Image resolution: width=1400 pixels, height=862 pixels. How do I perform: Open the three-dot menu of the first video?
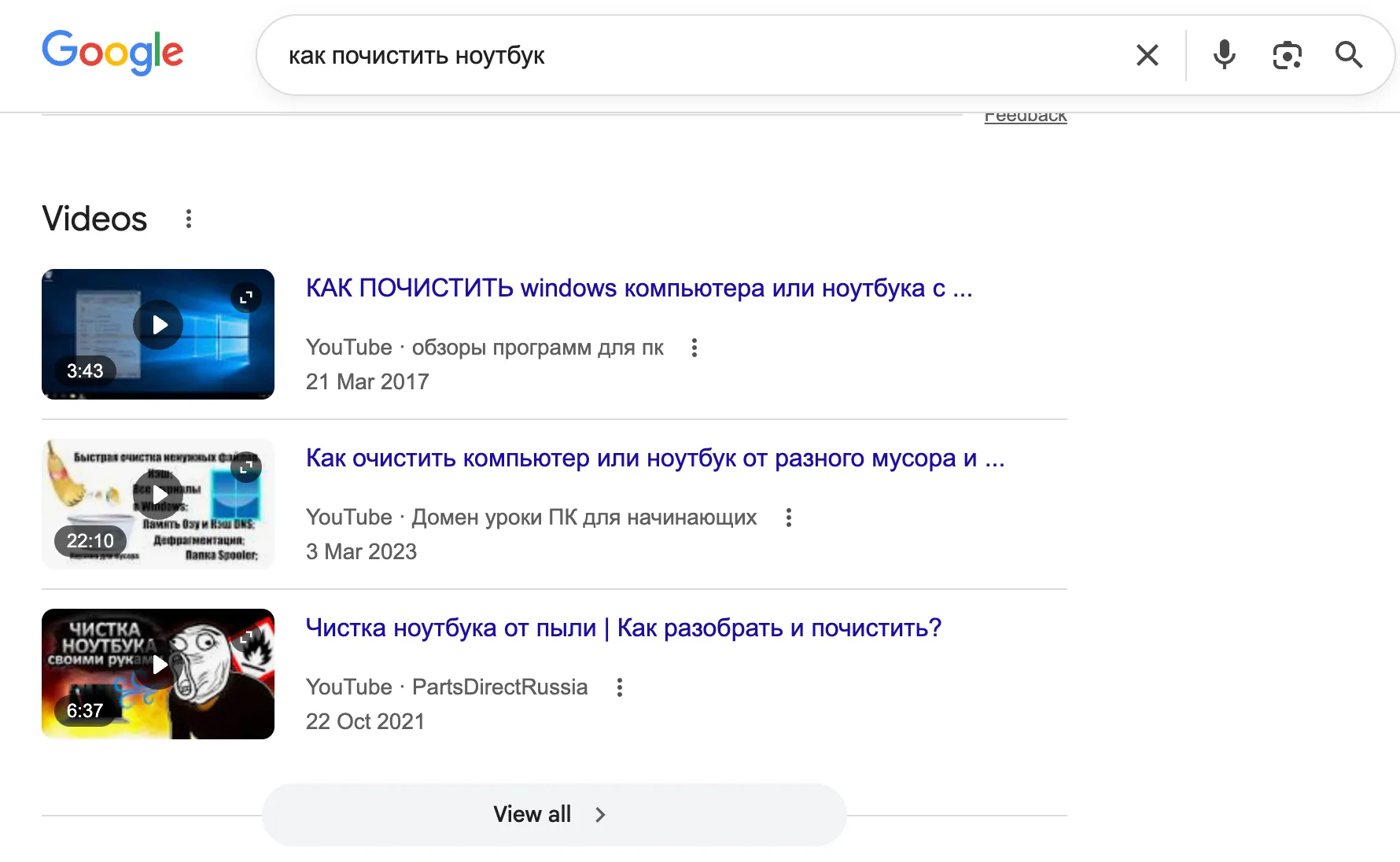pos(694,347)
